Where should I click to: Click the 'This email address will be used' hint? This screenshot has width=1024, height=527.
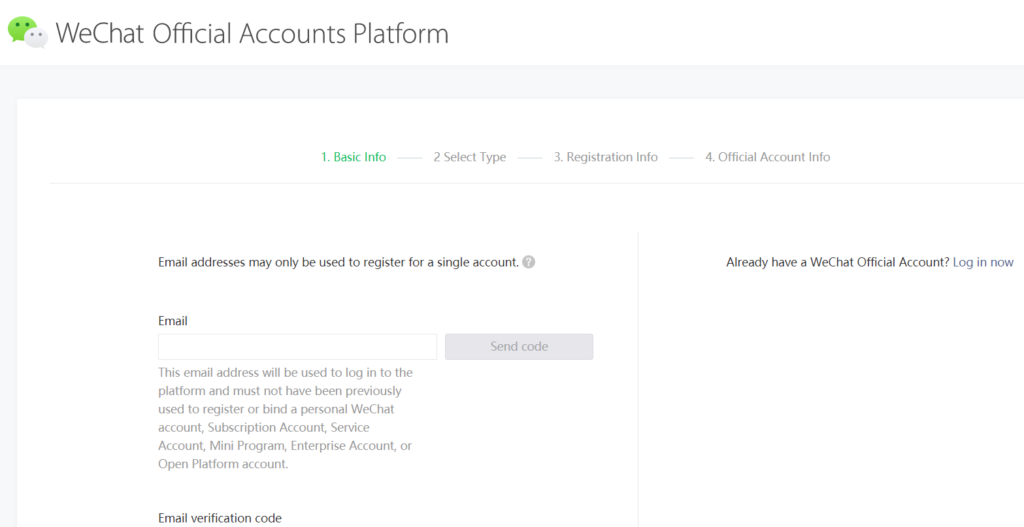pos(285,419)
